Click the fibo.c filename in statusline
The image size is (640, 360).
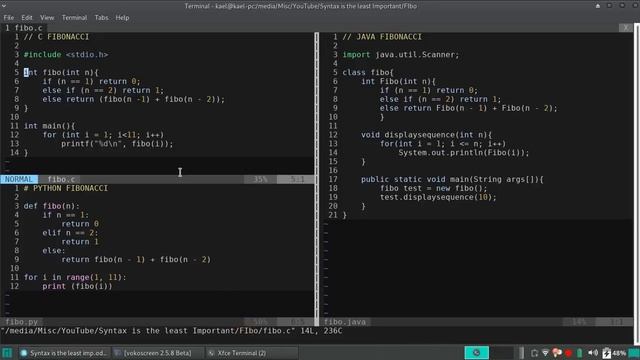pyautogui.click(x=61, y=179)
